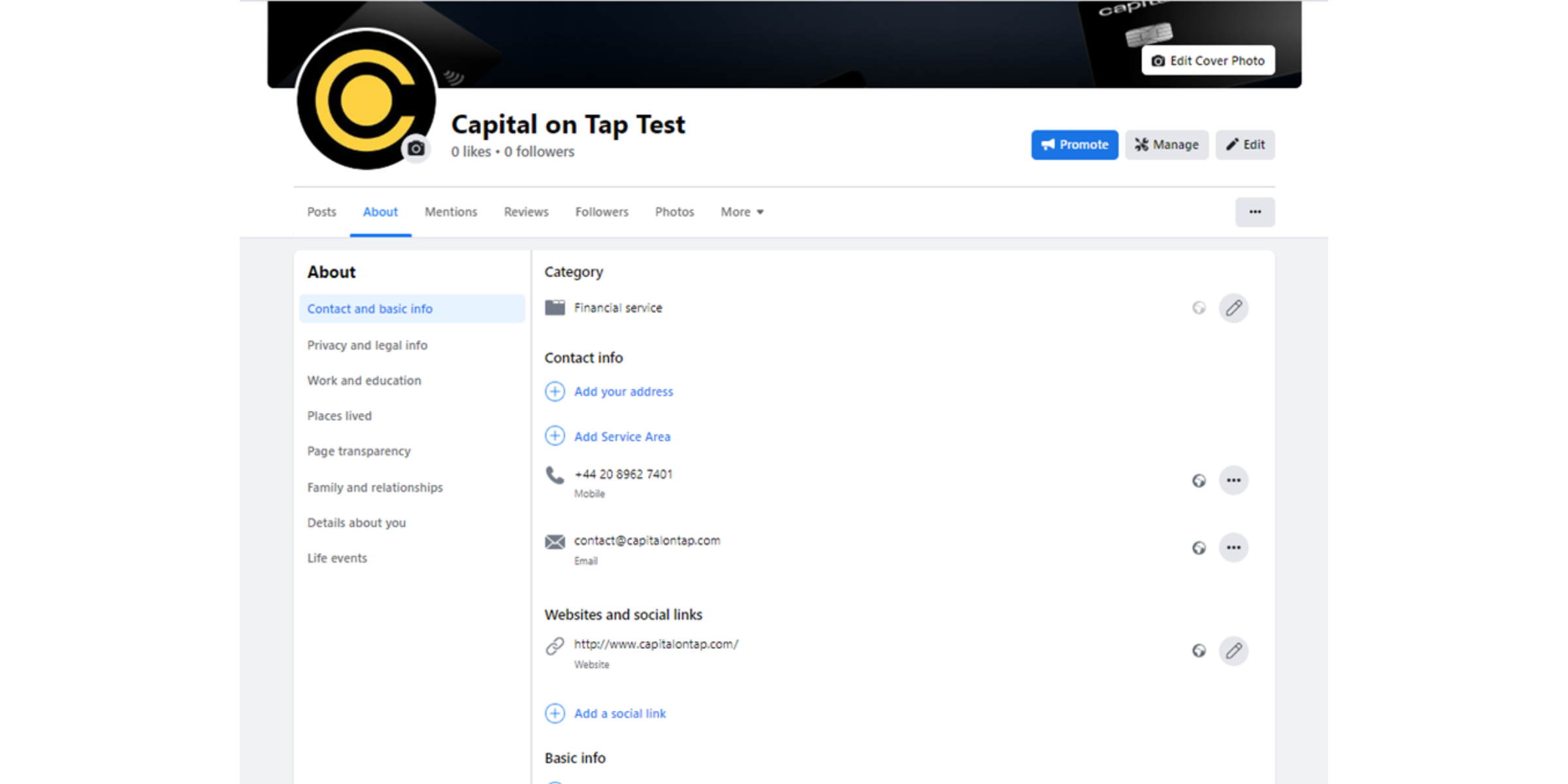
Task: Click the chain link icon beside website
Action: (x=555, y=645)
